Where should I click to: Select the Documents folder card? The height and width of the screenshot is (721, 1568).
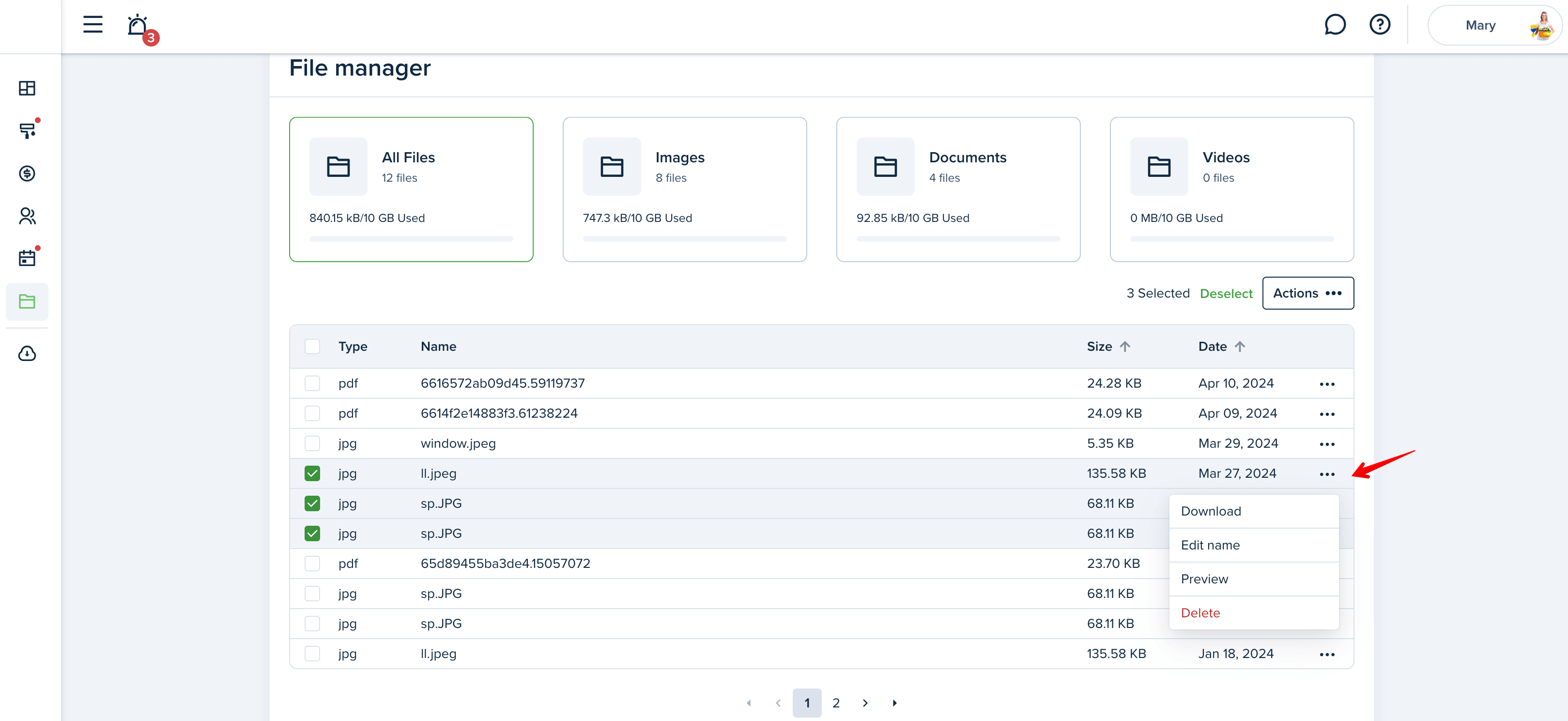click(958, 189)
